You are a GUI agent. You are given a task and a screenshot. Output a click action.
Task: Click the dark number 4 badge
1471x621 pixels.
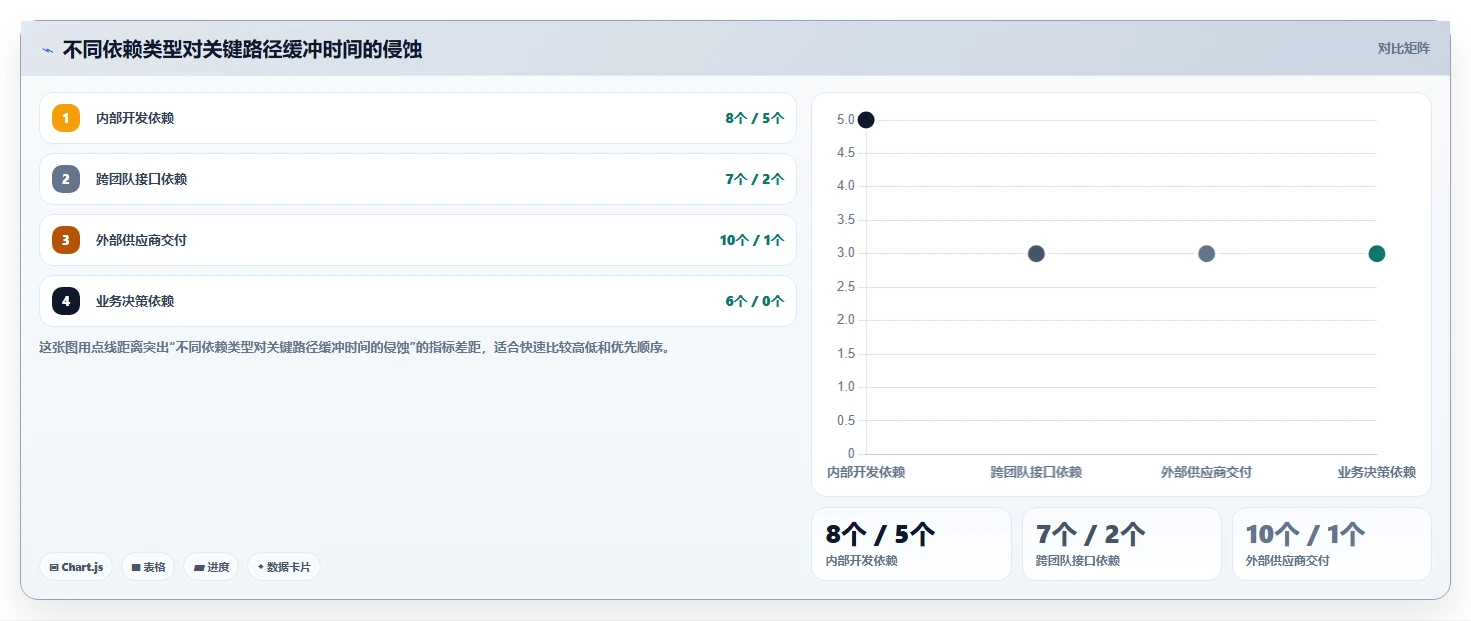click(x=66, y=301)
